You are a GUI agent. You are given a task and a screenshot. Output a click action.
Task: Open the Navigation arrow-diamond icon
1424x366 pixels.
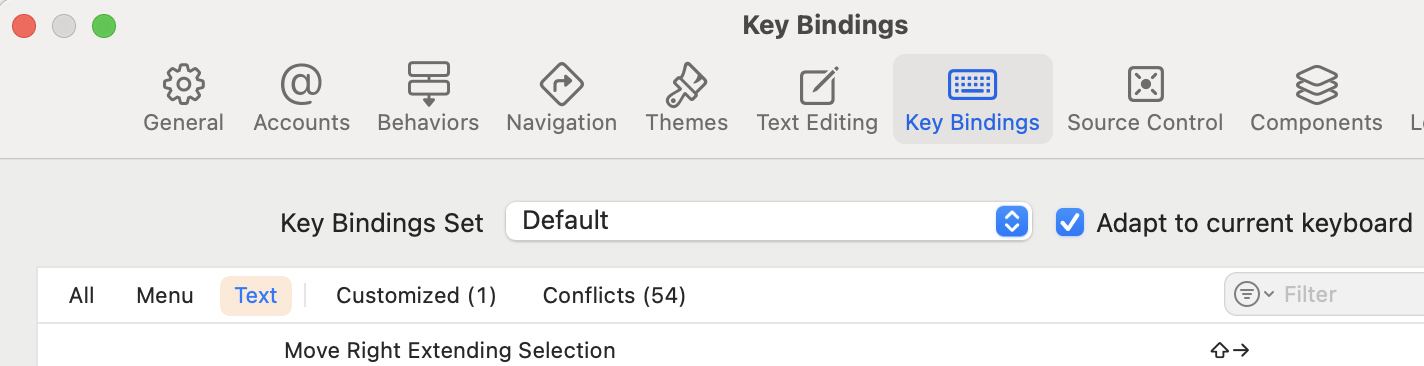pyautogui.click(x=561, y=85)
